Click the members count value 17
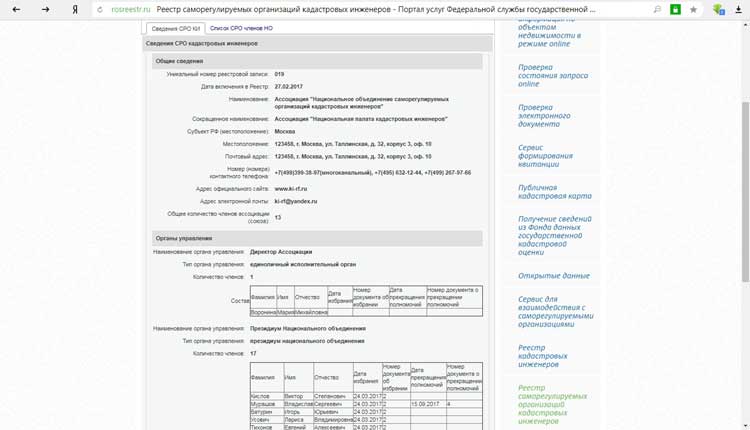Image resolution: width=750 pixels, height=430 pixels. [253, 353]
